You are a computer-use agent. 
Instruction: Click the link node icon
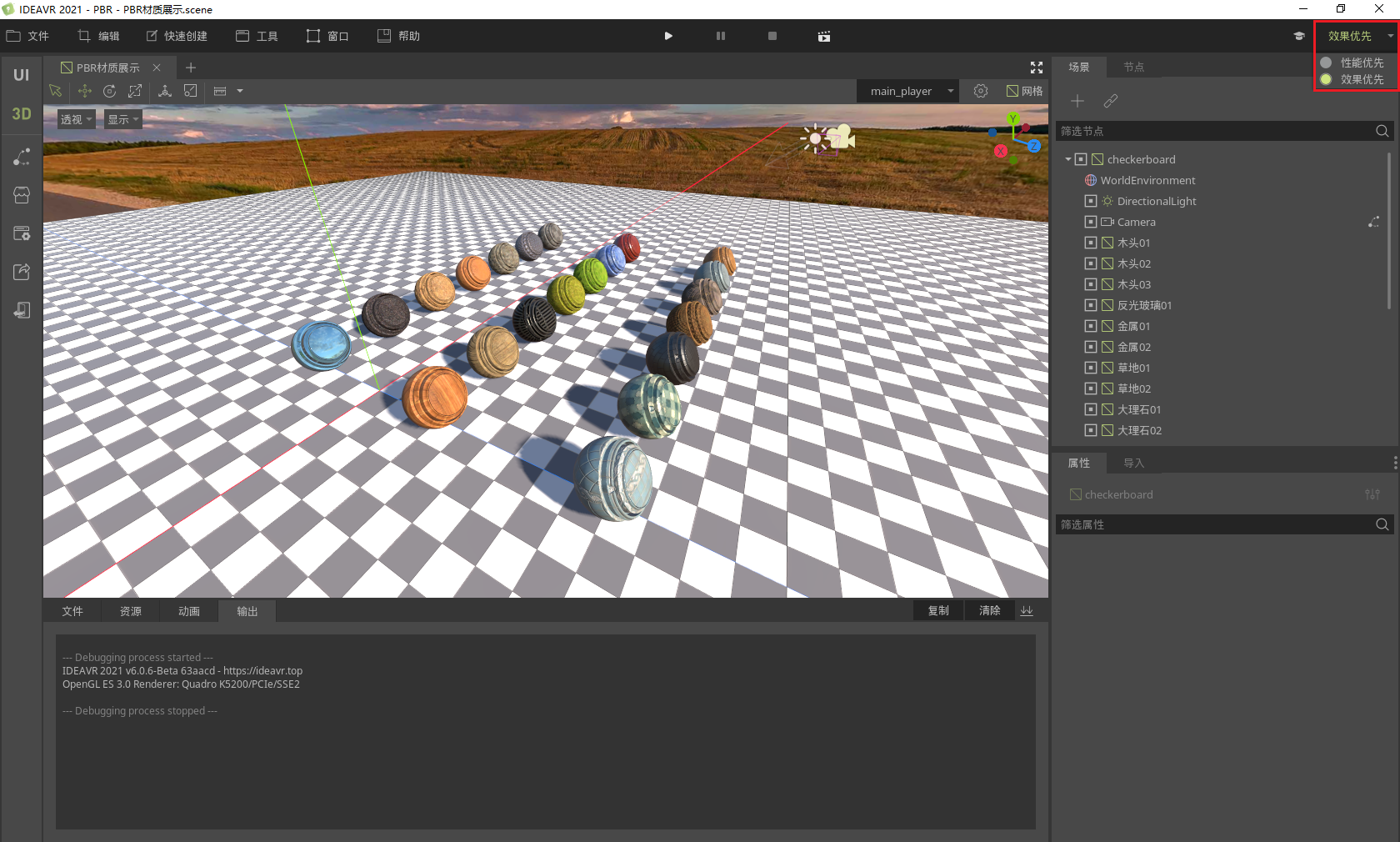pyautogui.click(x=1111, y=101)
